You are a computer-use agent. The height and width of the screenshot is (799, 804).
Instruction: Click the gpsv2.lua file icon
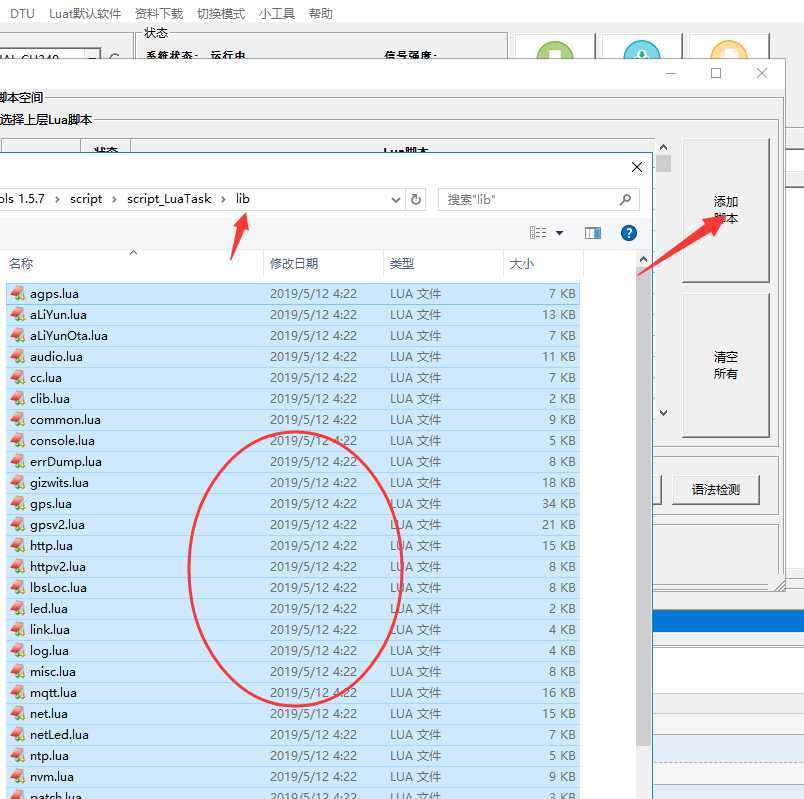17,525
